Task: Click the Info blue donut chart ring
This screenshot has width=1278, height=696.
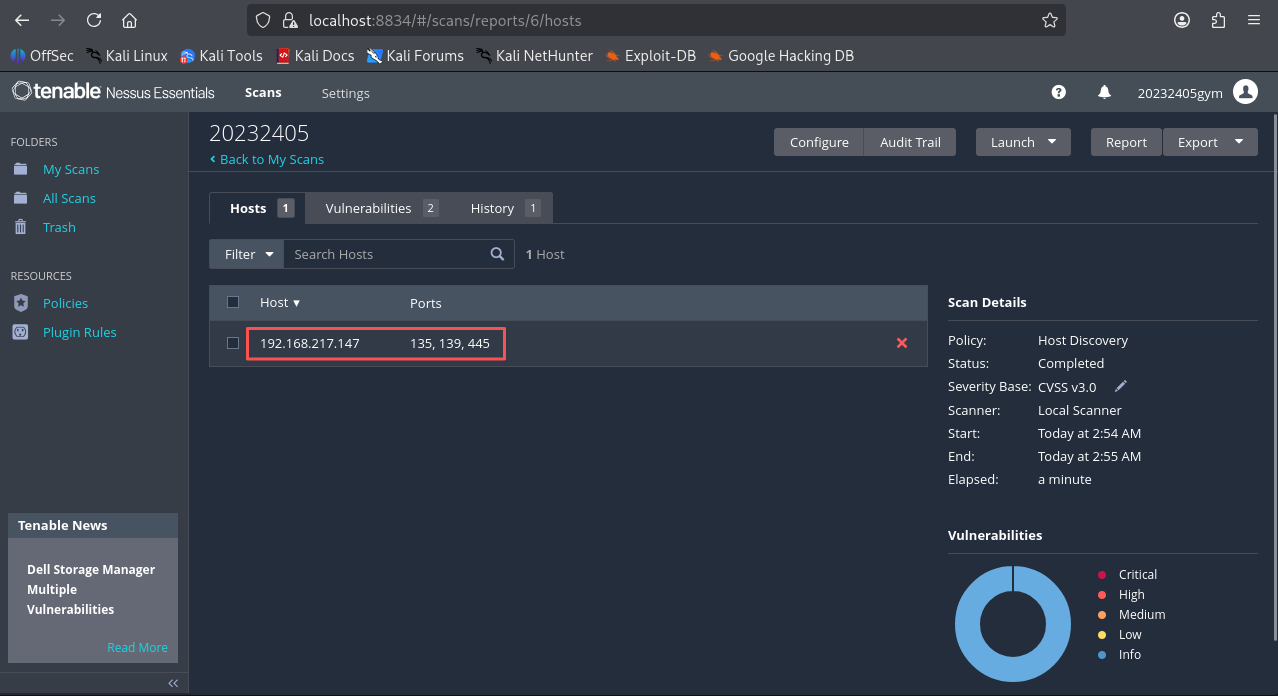Action: coord(968,625)
